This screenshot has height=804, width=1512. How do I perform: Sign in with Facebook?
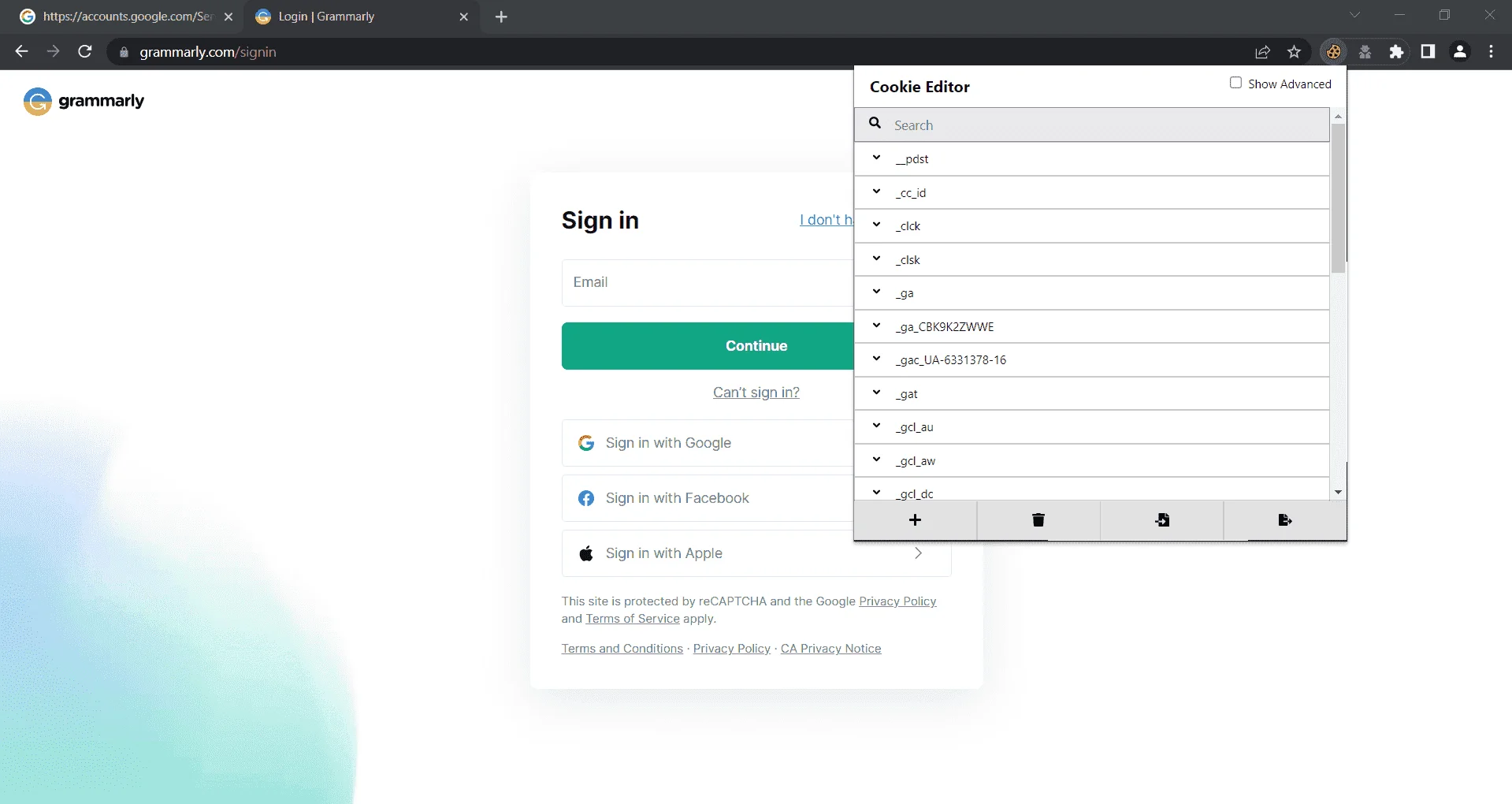coord(708,498)
